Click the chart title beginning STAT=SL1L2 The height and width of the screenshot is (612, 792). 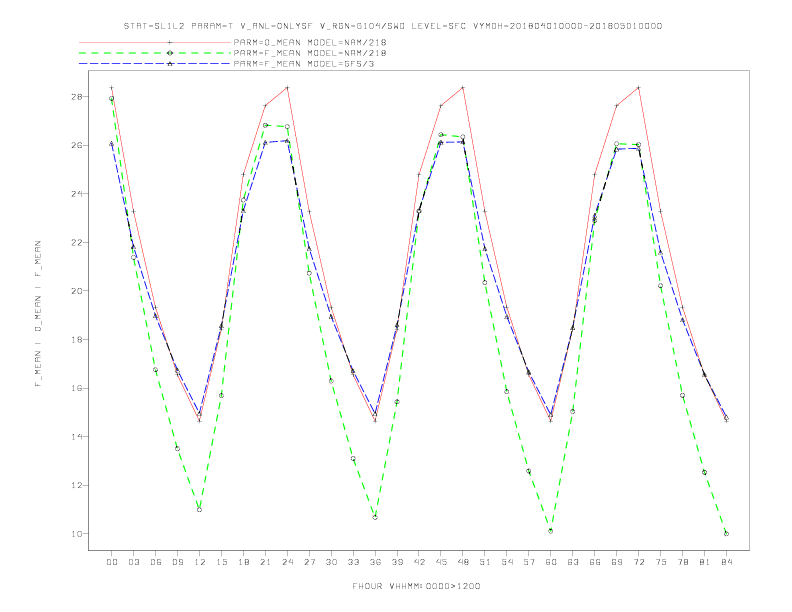click(x=392, y=26)
